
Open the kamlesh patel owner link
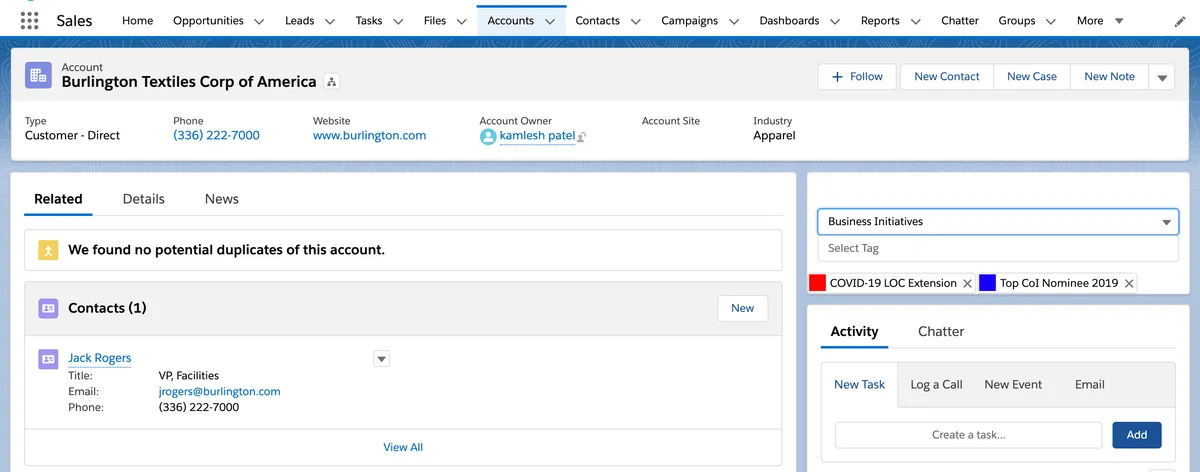(x=537, y=136)
